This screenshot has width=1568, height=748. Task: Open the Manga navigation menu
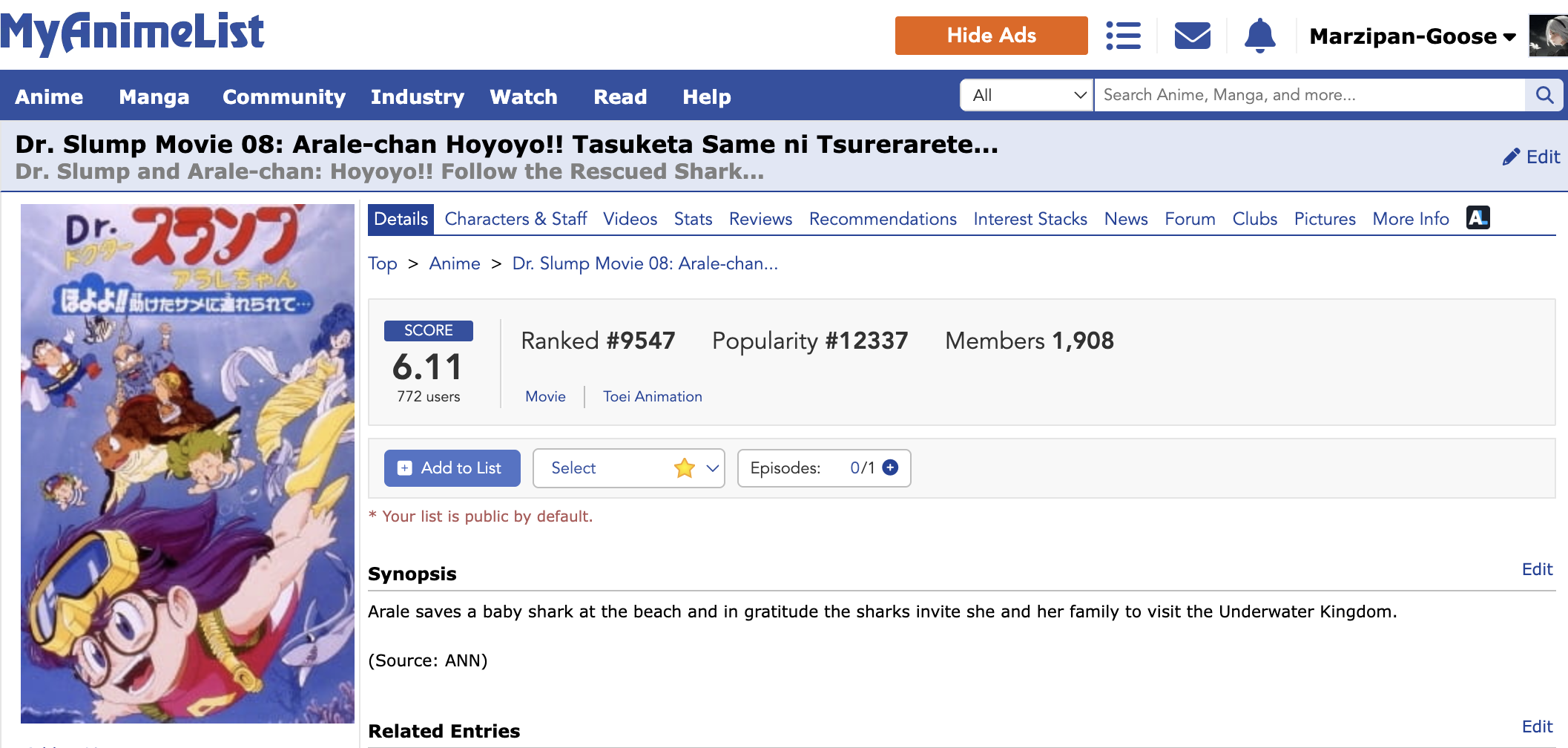(154, 96)
